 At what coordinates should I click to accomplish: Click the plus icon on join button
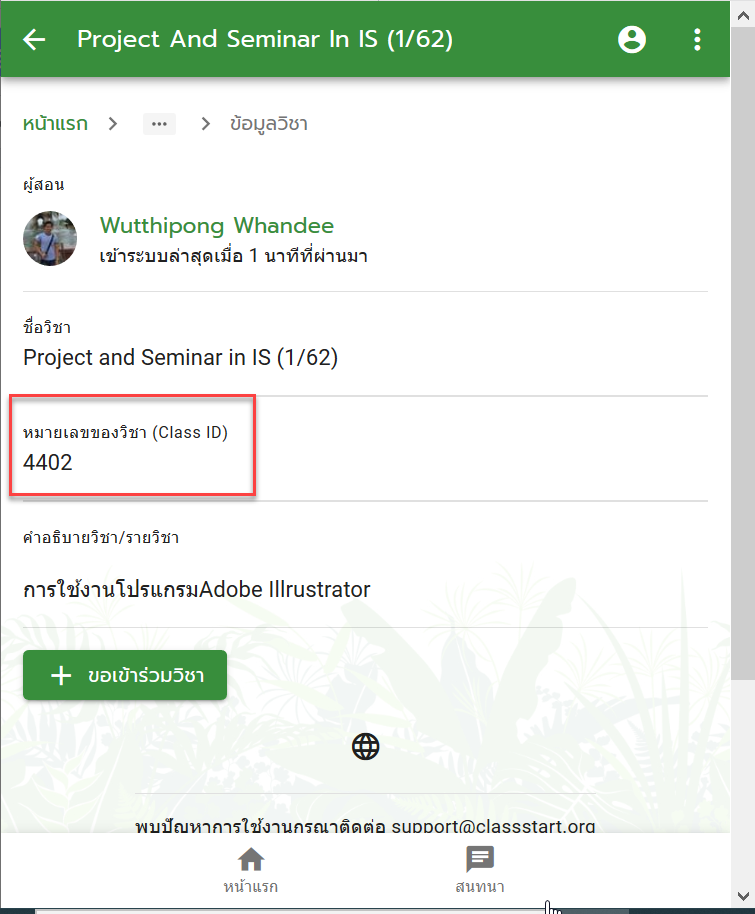[61, 676]
